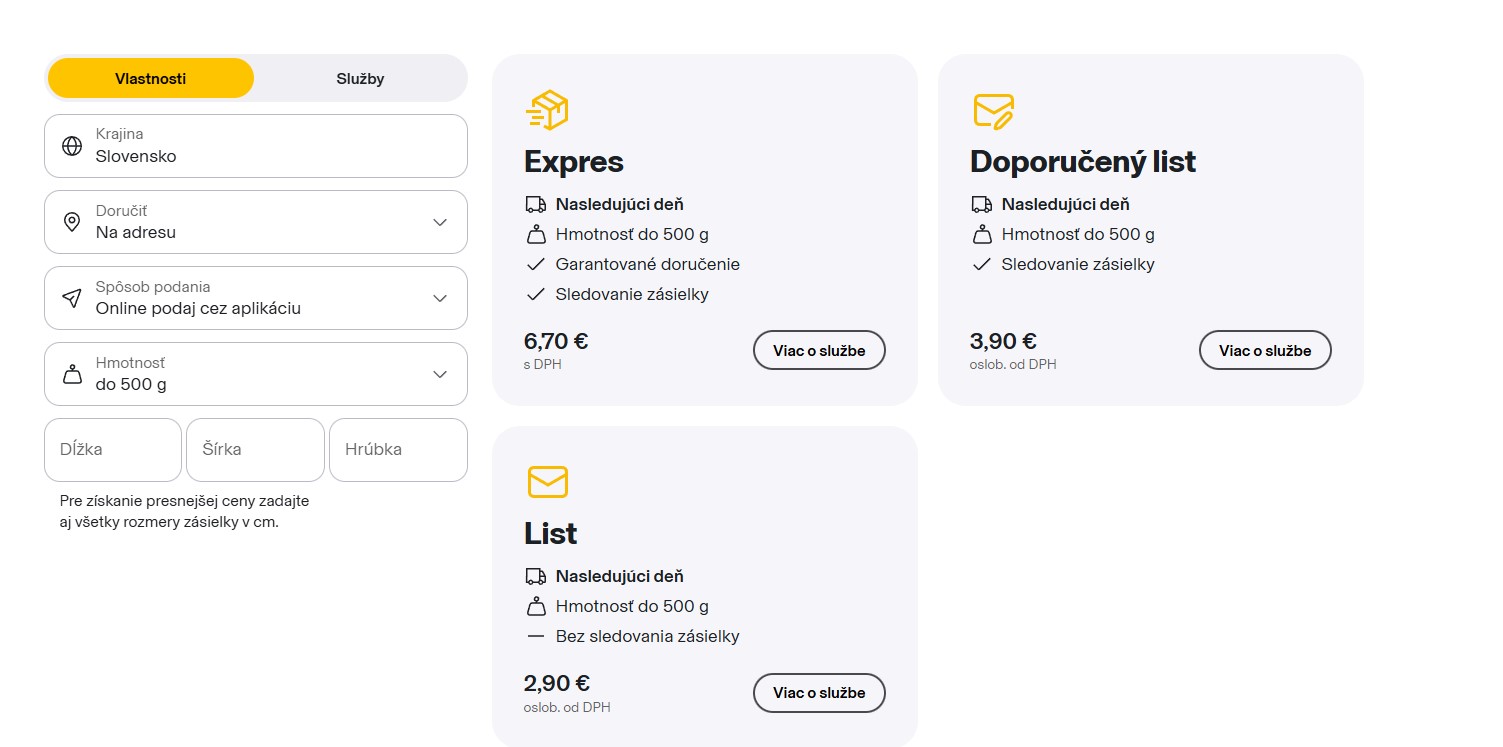Click the Krajina country field
This screenshot has width=1503, height=747.
point(256,146)
